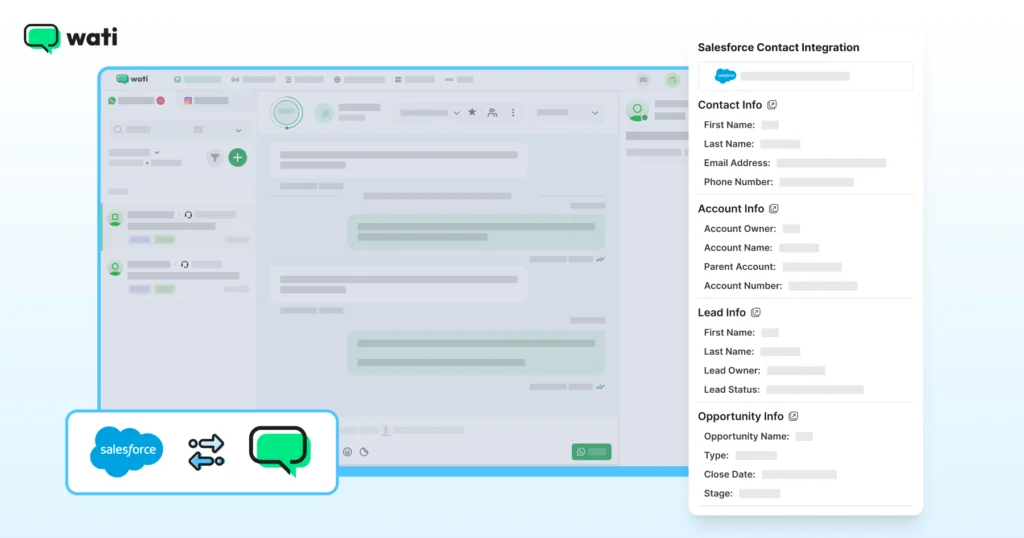Open the nav tab with four-squares grid icon
1024x538 pixels.
pos(415,80)
